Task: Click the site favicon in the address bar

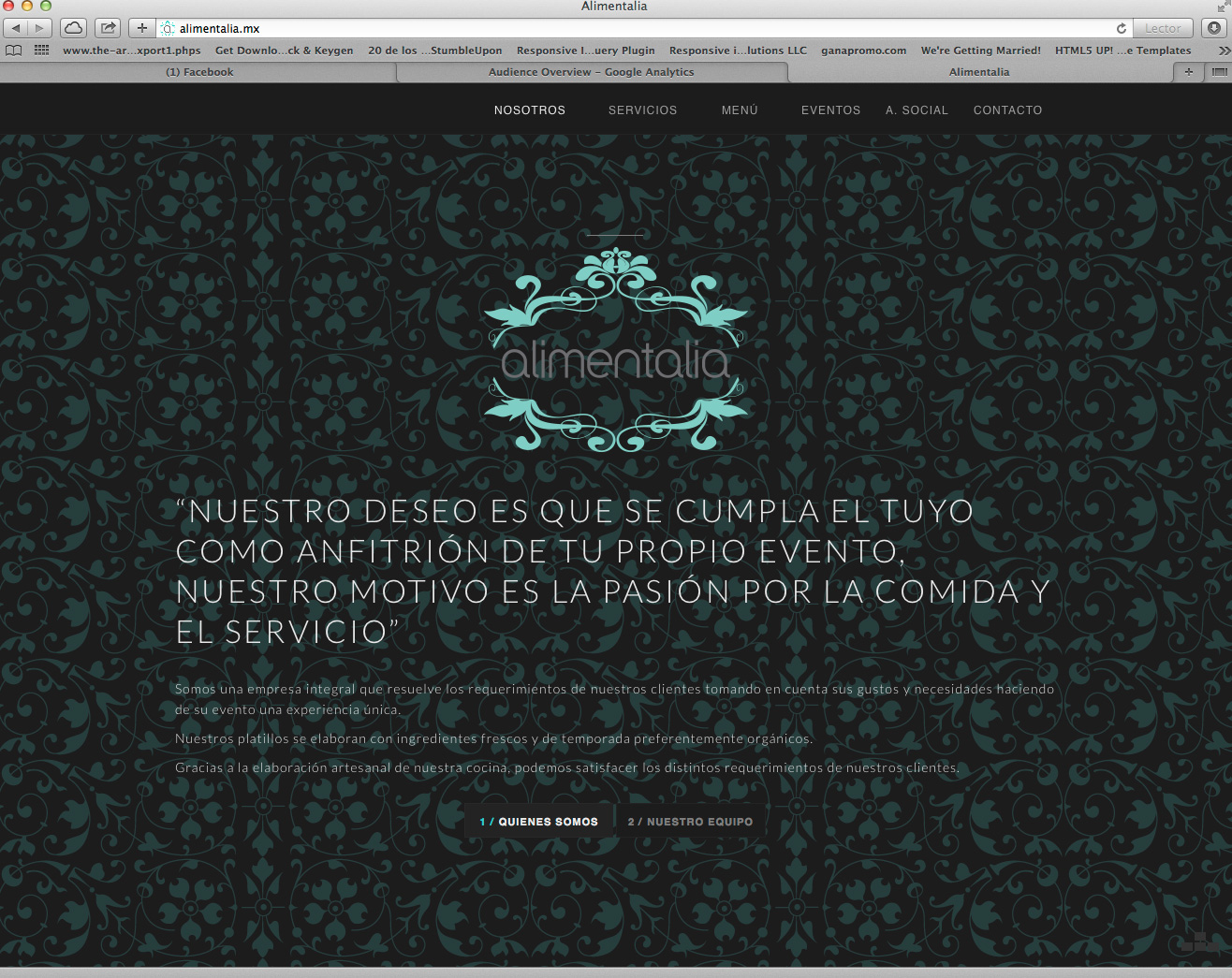Action: point(168,29)
